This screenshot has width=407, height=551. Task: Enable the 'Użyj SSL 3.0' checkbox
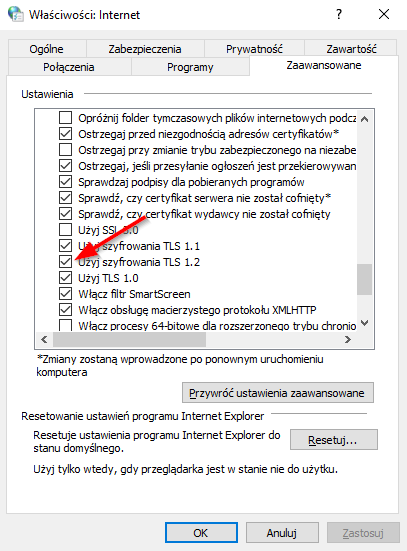pyautogui.click(x=65, y=230)
